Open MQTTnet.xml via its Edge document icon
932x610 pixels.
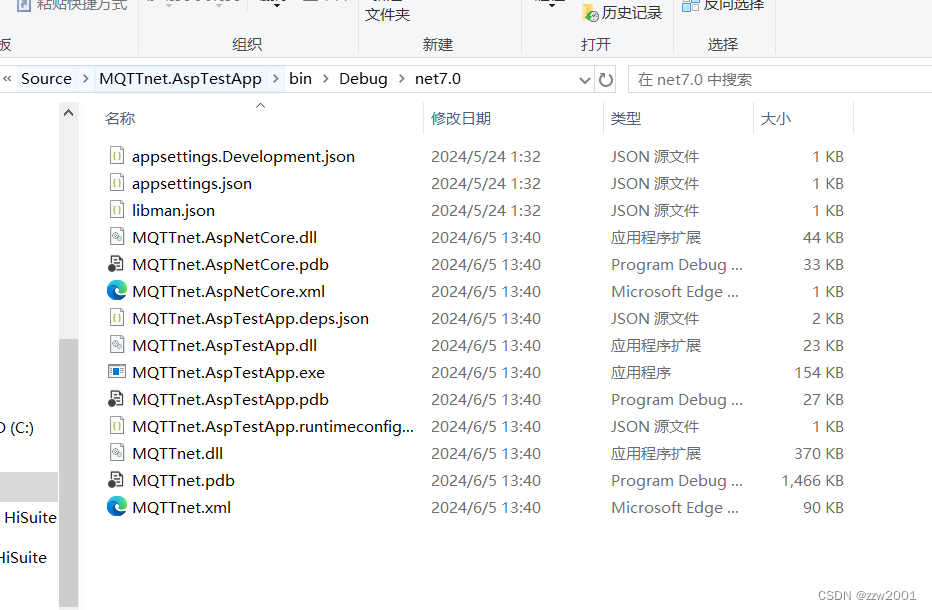(118, 507)
